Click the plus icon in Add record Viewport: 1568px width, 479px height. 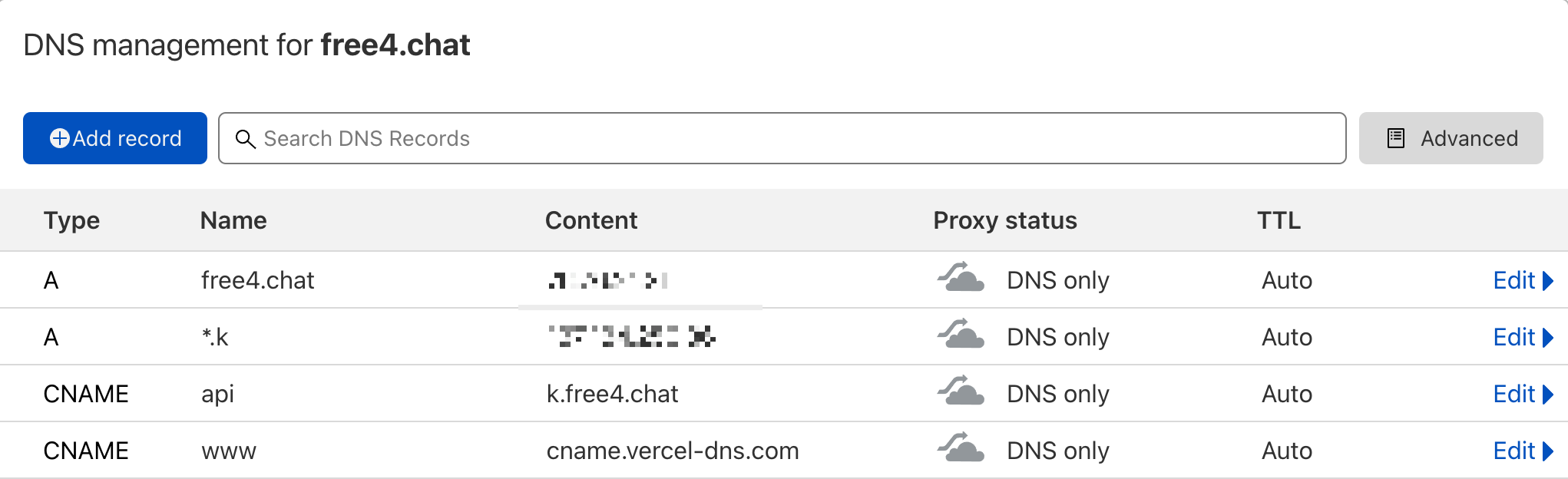59,138
